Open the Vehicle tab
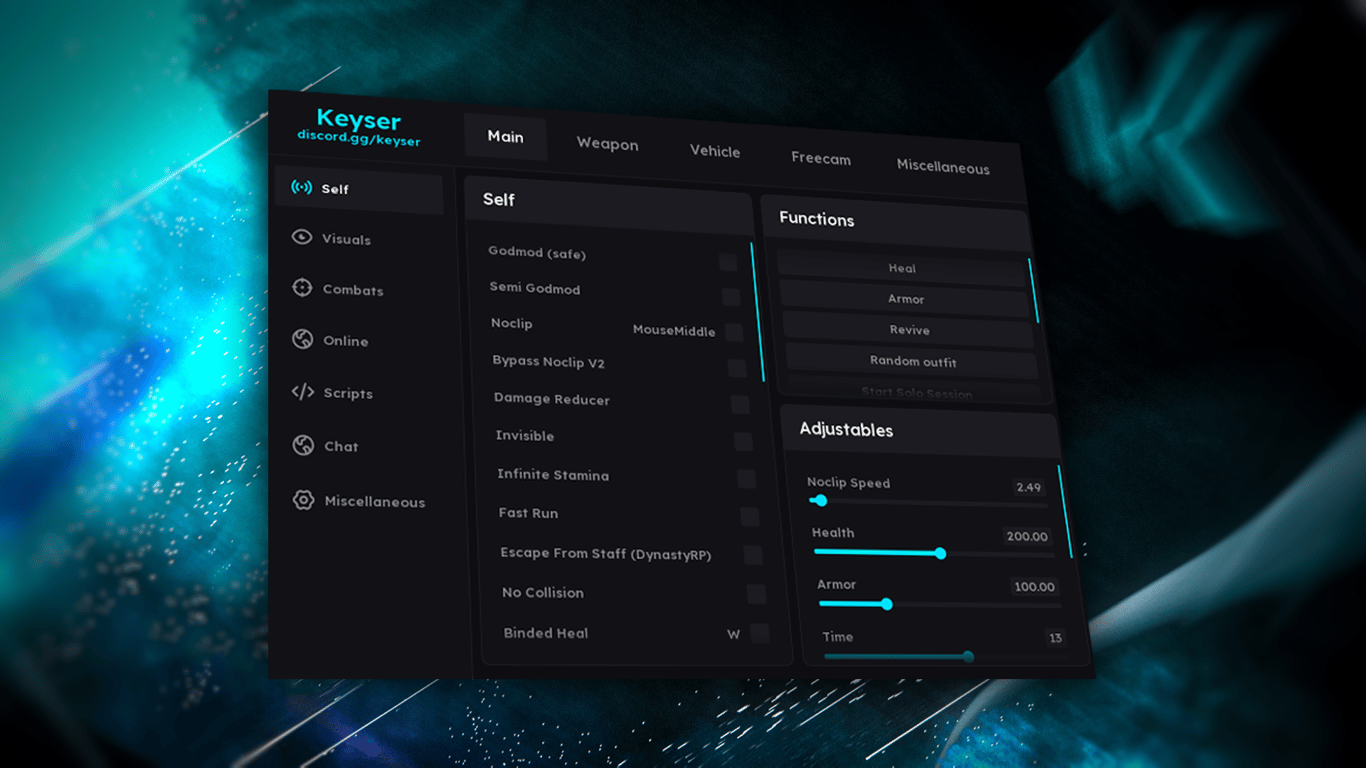Image resolution: width=1366 pixels, height=768 pixels. (x=715, y=151)
